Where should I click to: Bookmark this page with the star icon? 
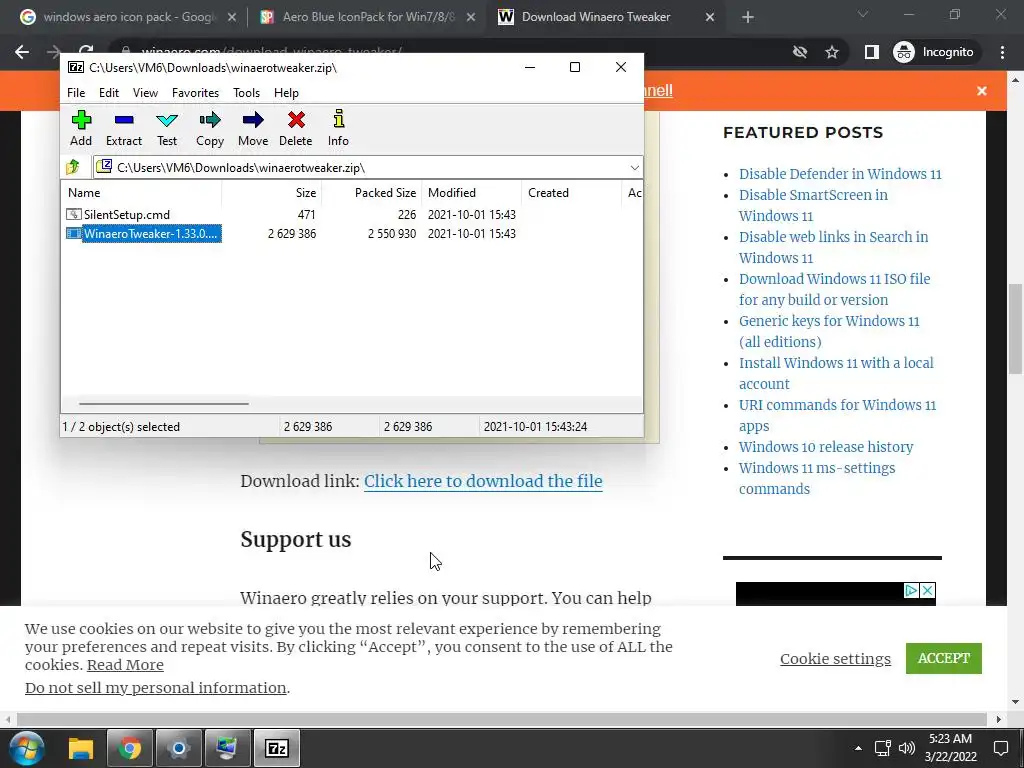[831, 52]
